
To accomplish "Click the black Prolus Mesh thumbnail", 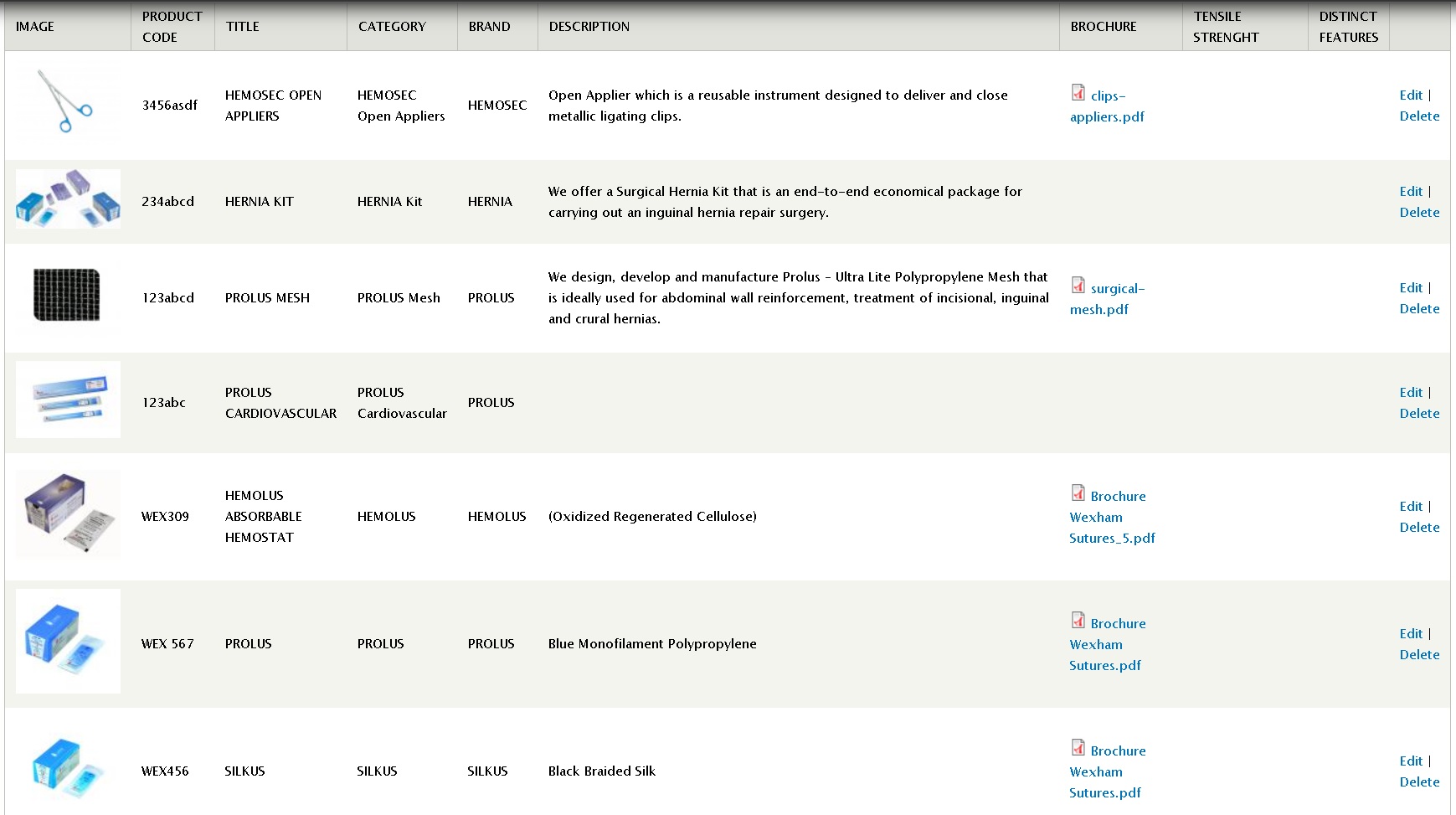I will 67,295.
